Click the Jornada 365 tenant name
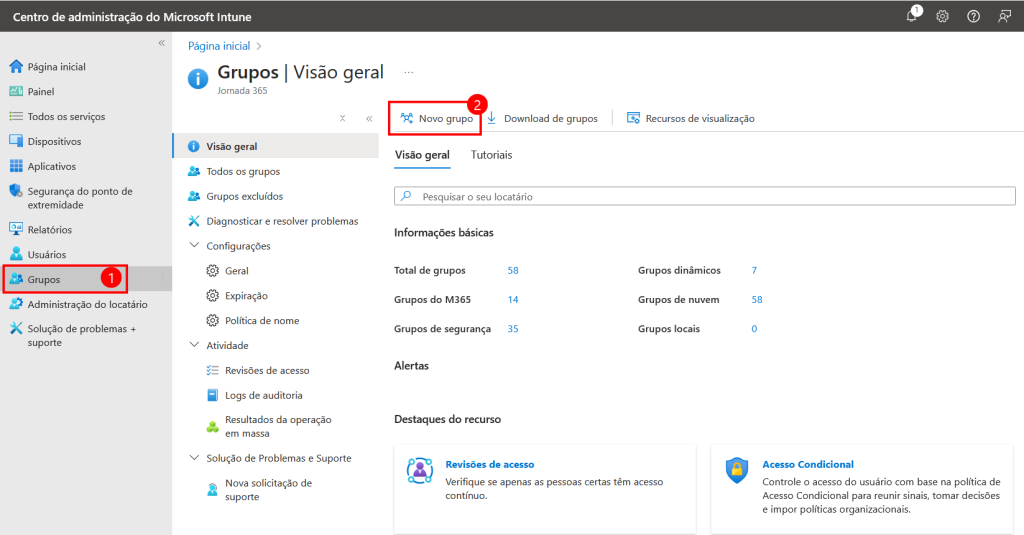Image resolution: width=1024 pixels, height=535 pixels. [242, 91]
